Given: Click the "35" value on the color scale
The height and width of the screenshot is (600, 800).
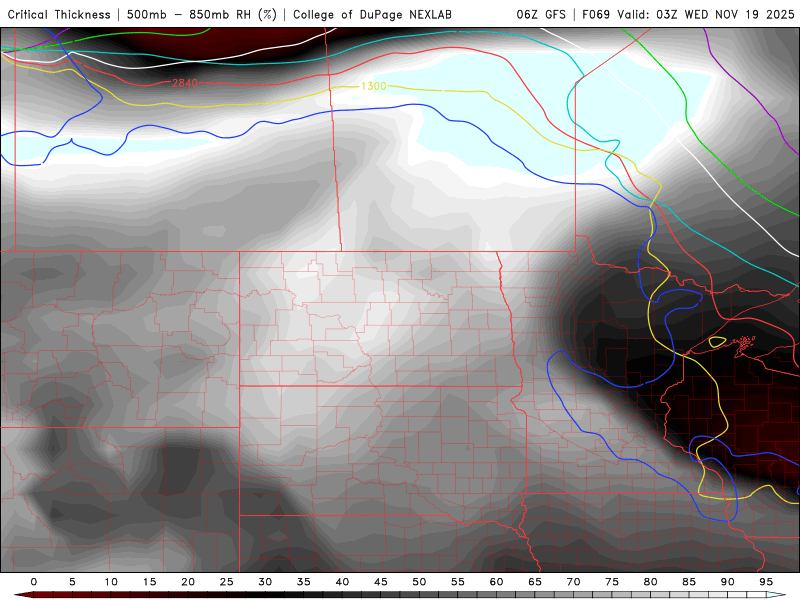Looking at the screenshot, I should click(x=303, y=582).
